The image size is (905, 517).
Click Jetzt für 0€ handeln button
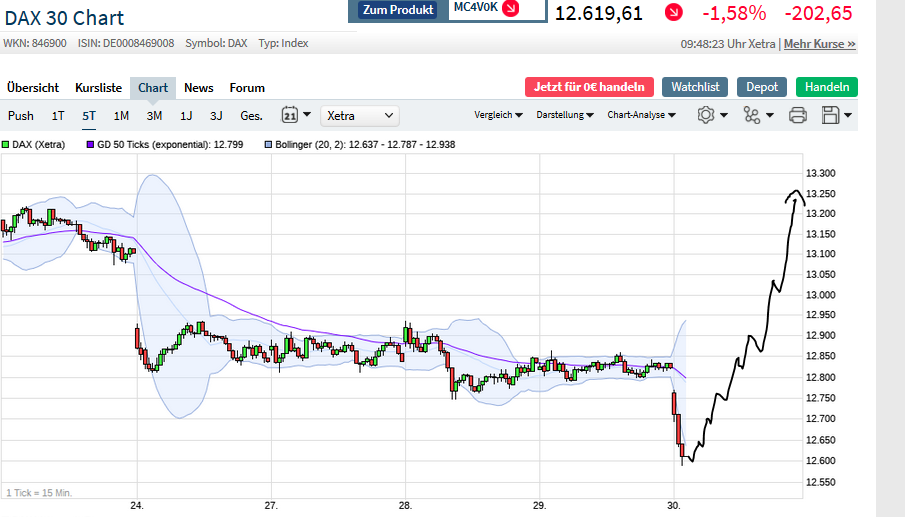click(x=589, y=87)
